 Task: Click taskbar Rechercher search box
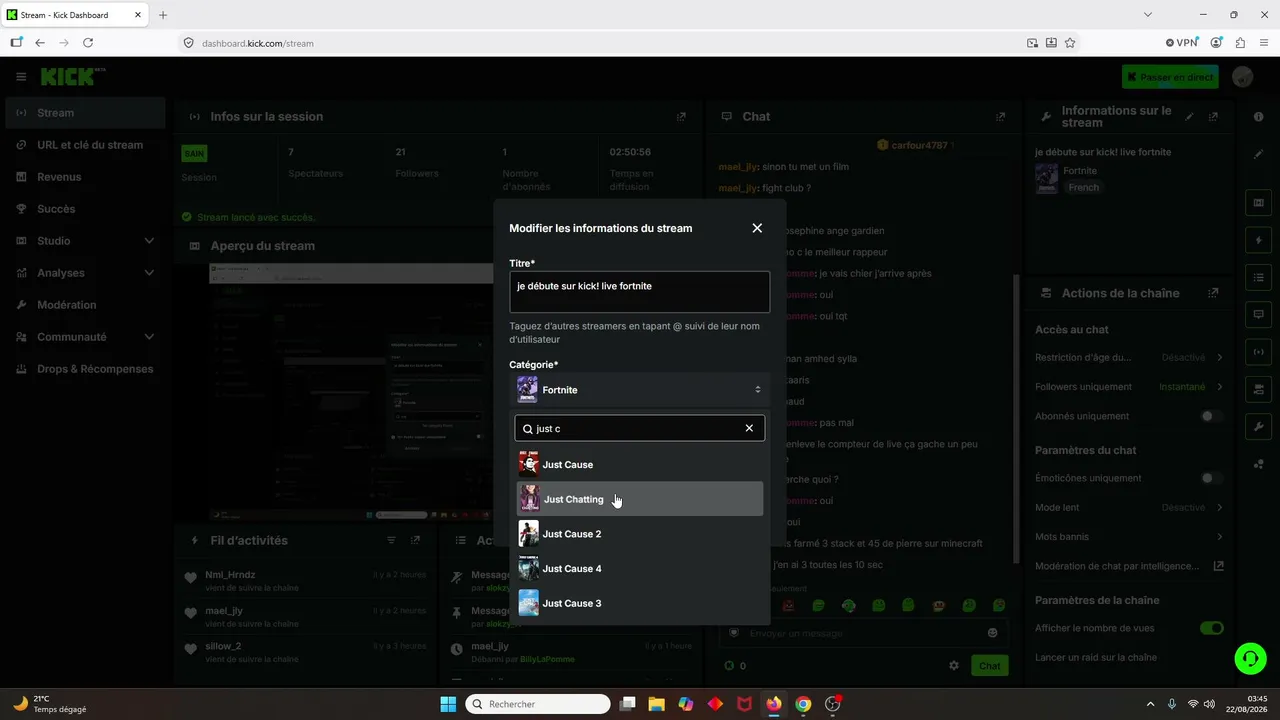click(x=538, y=704)
